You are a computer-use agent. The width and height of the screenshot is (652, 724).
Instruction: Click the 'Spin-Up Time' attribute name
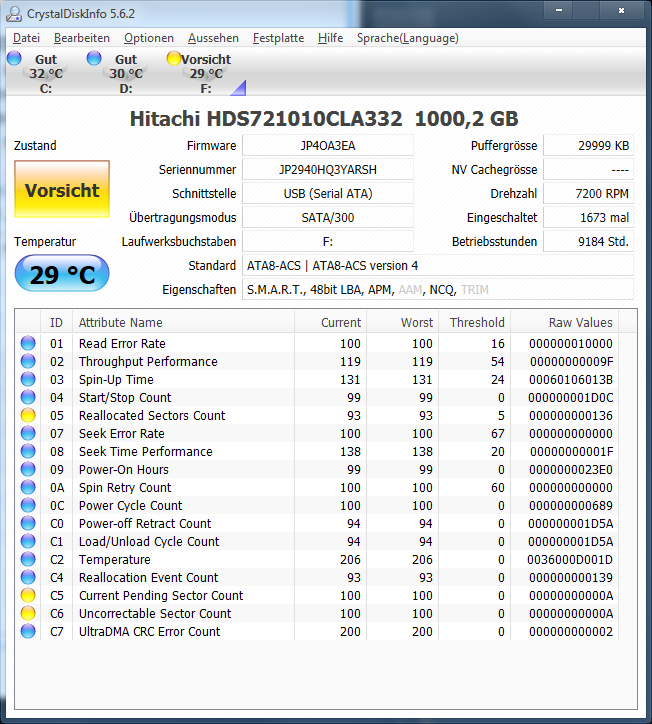click(x=116, y=380)
